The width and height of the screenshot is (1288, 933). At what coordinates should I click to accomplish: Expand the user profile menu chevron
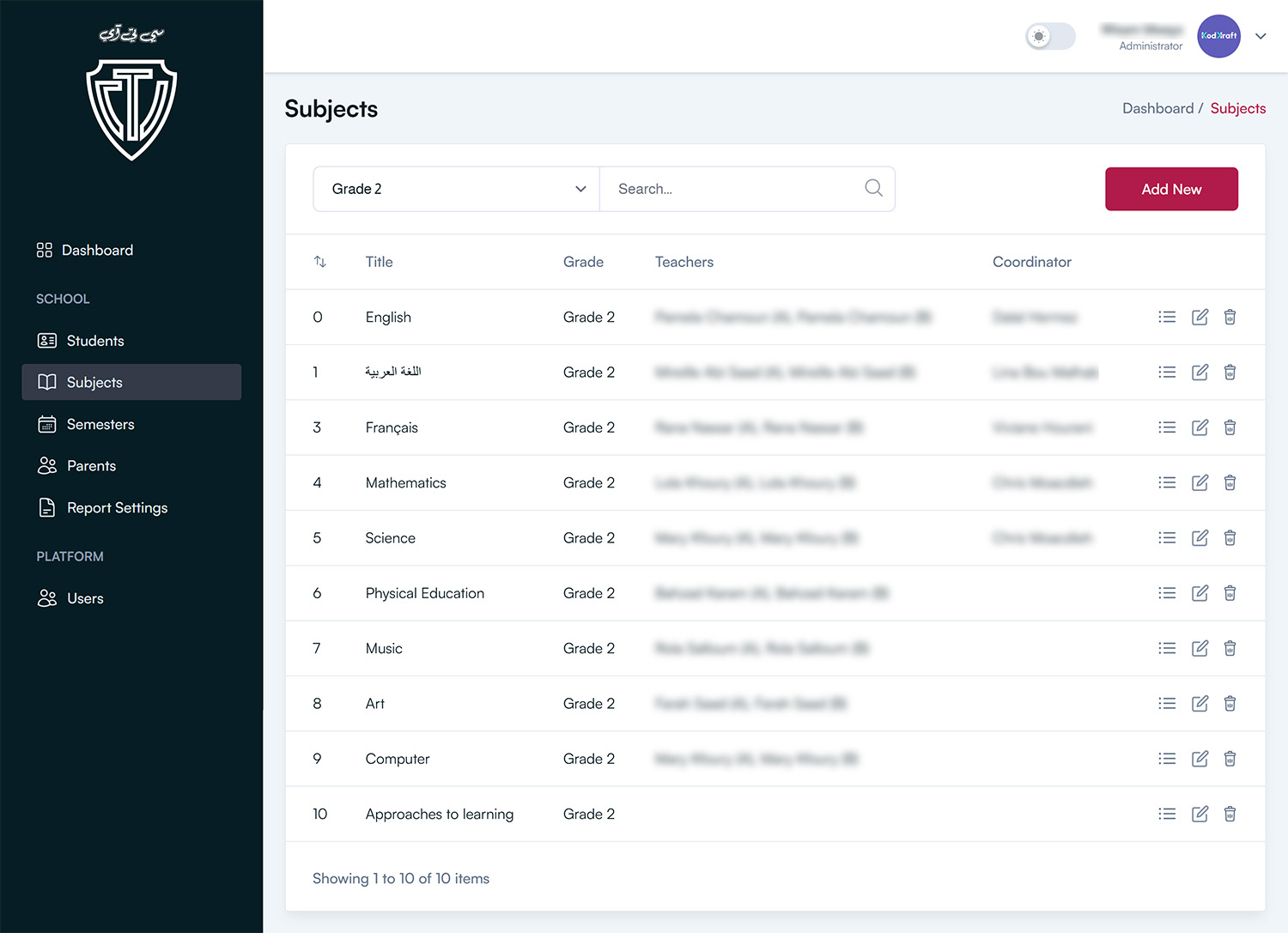[1261, 36]
